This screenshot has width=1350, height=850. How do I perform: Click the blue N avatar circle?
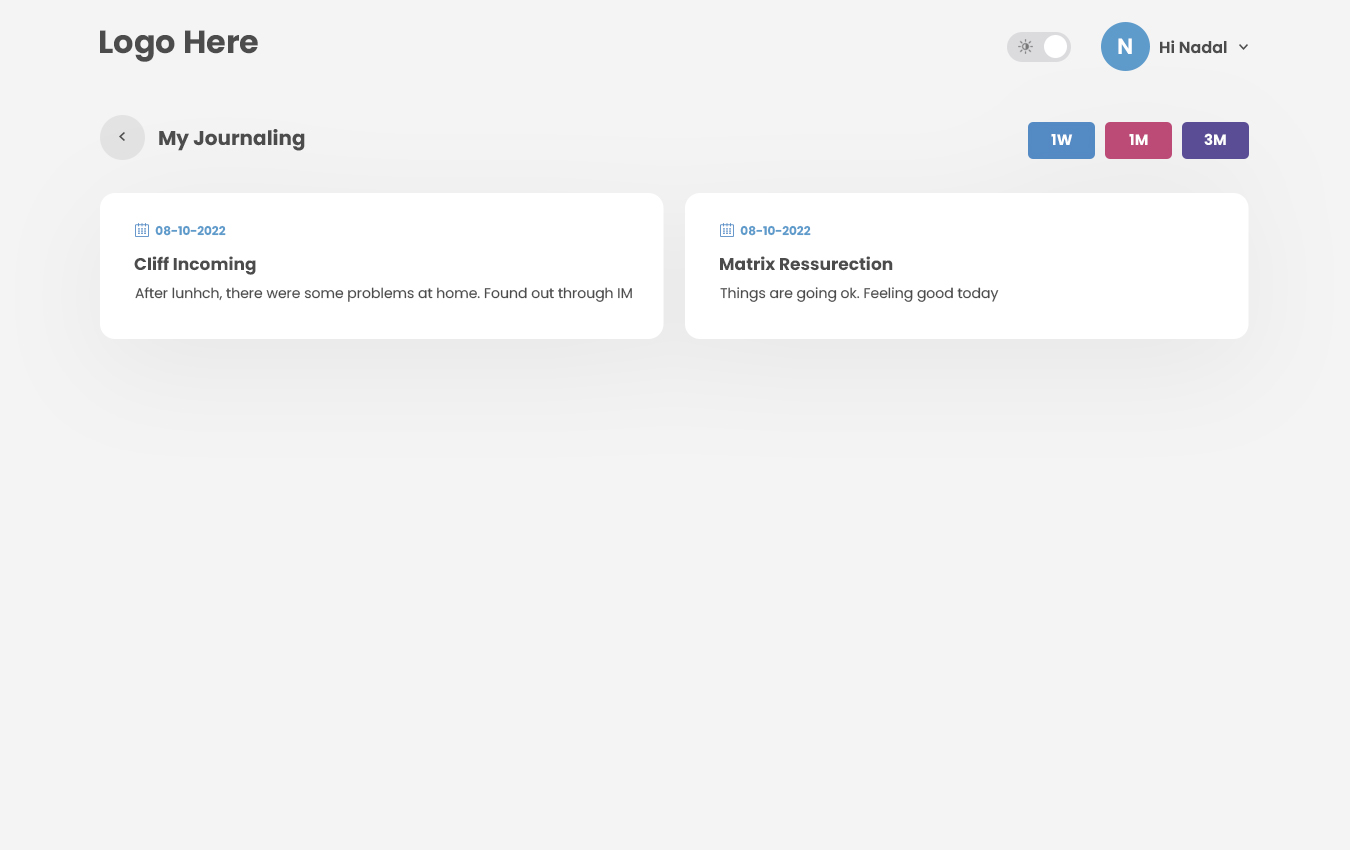1125,46
